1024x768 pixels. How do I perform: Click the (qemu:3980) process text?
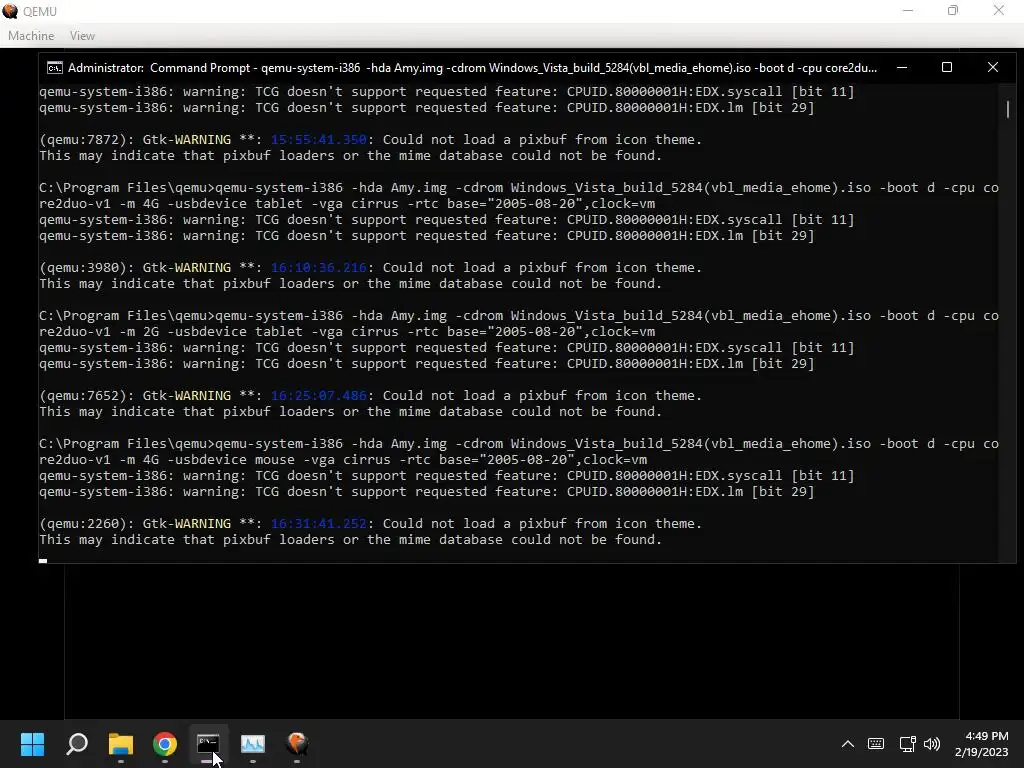(x=87, y=268)
